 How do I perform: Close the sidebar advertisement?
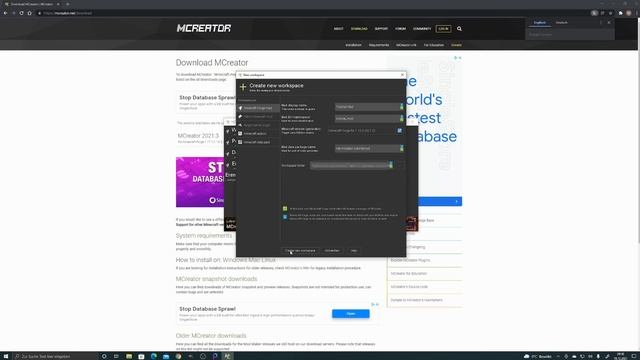coord(460,58)
